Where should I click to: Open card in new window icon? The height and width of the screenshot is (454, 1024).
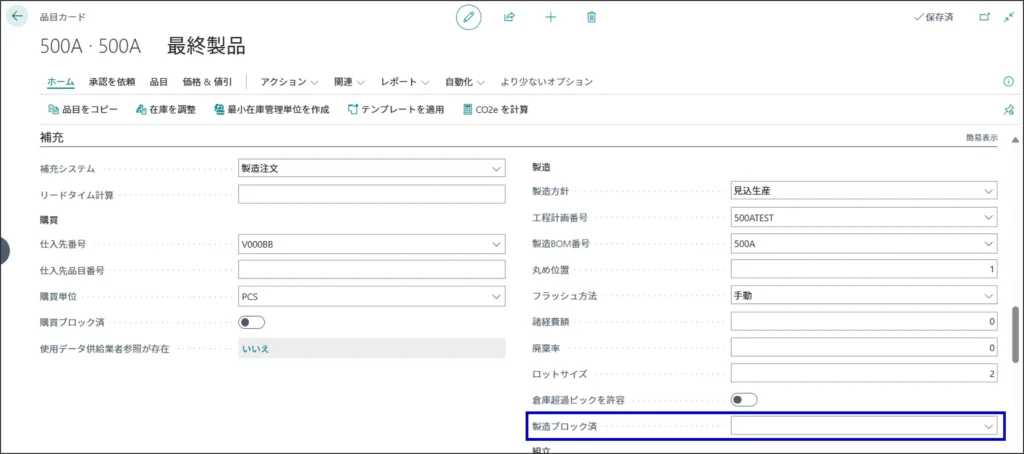coord(984,17)
